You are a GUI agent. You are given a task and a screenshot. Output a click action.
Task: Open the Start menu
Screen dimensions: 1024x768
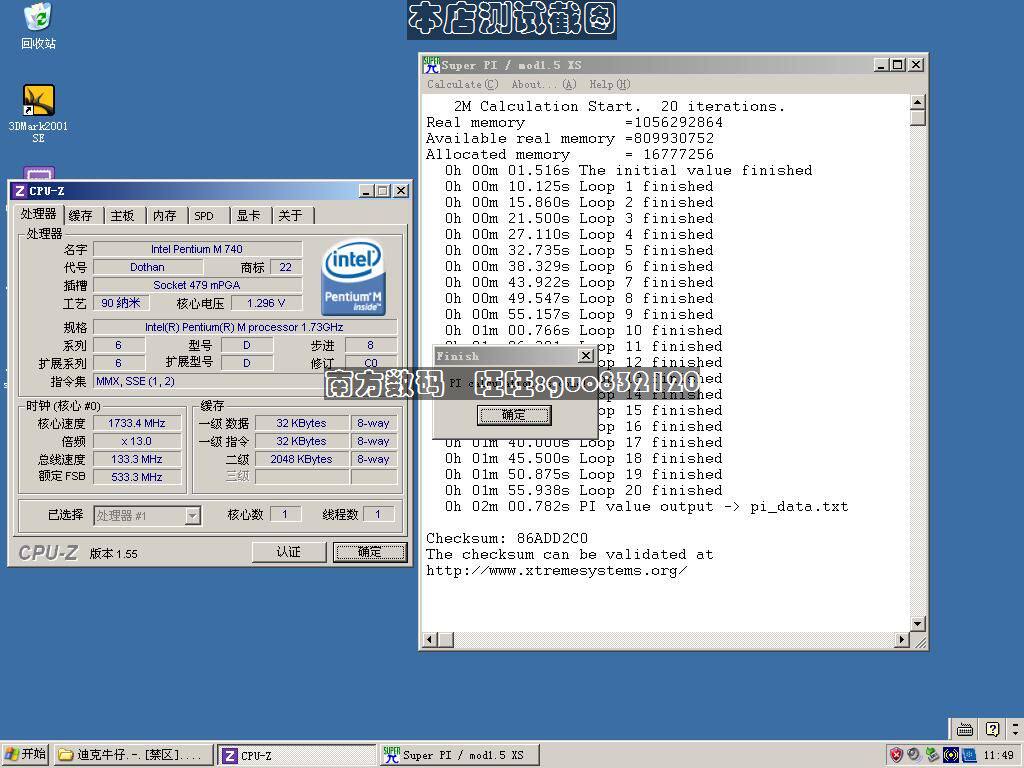coord(25,754)
